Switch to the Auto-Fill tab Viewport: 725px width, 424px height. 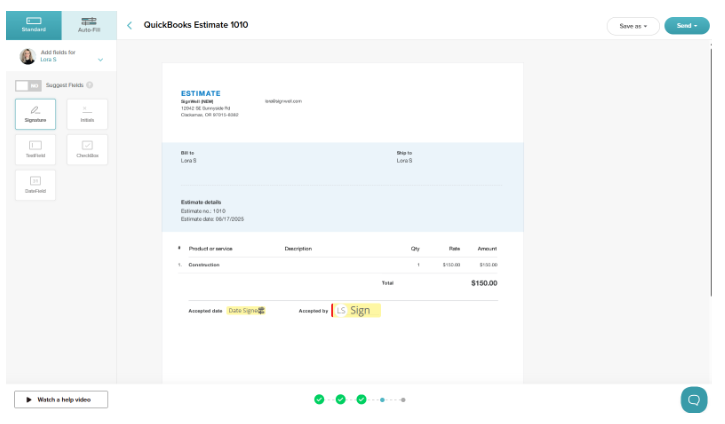(x=89, y=25)
